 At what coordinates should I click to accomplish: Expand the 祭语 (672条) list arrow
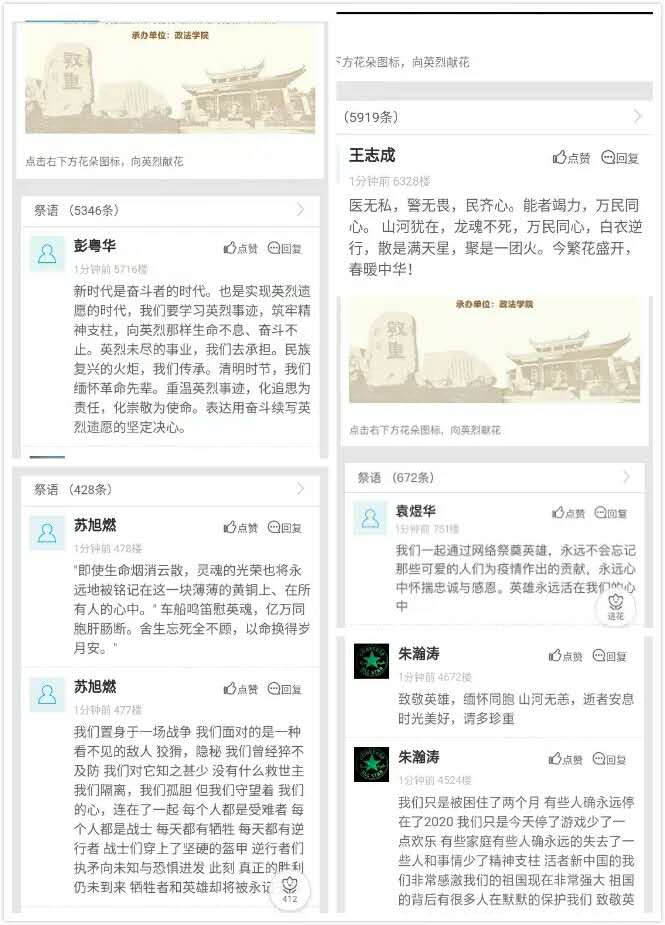tap(626, 477)
